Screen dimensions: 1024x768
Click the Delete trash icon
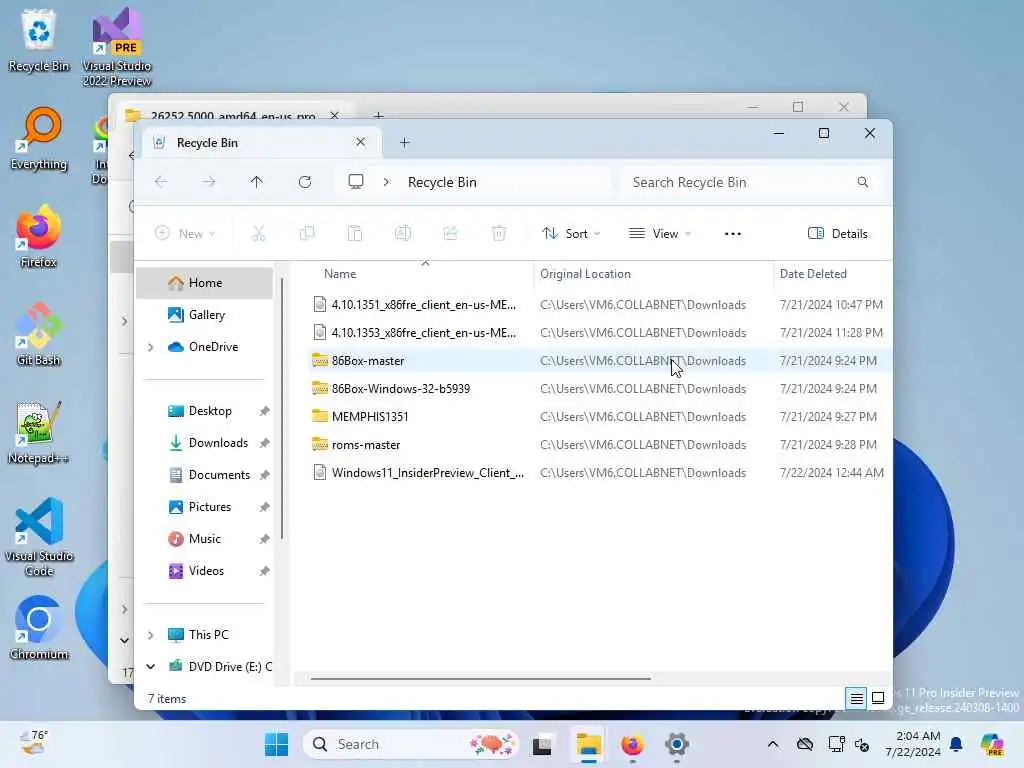point(499,233)
